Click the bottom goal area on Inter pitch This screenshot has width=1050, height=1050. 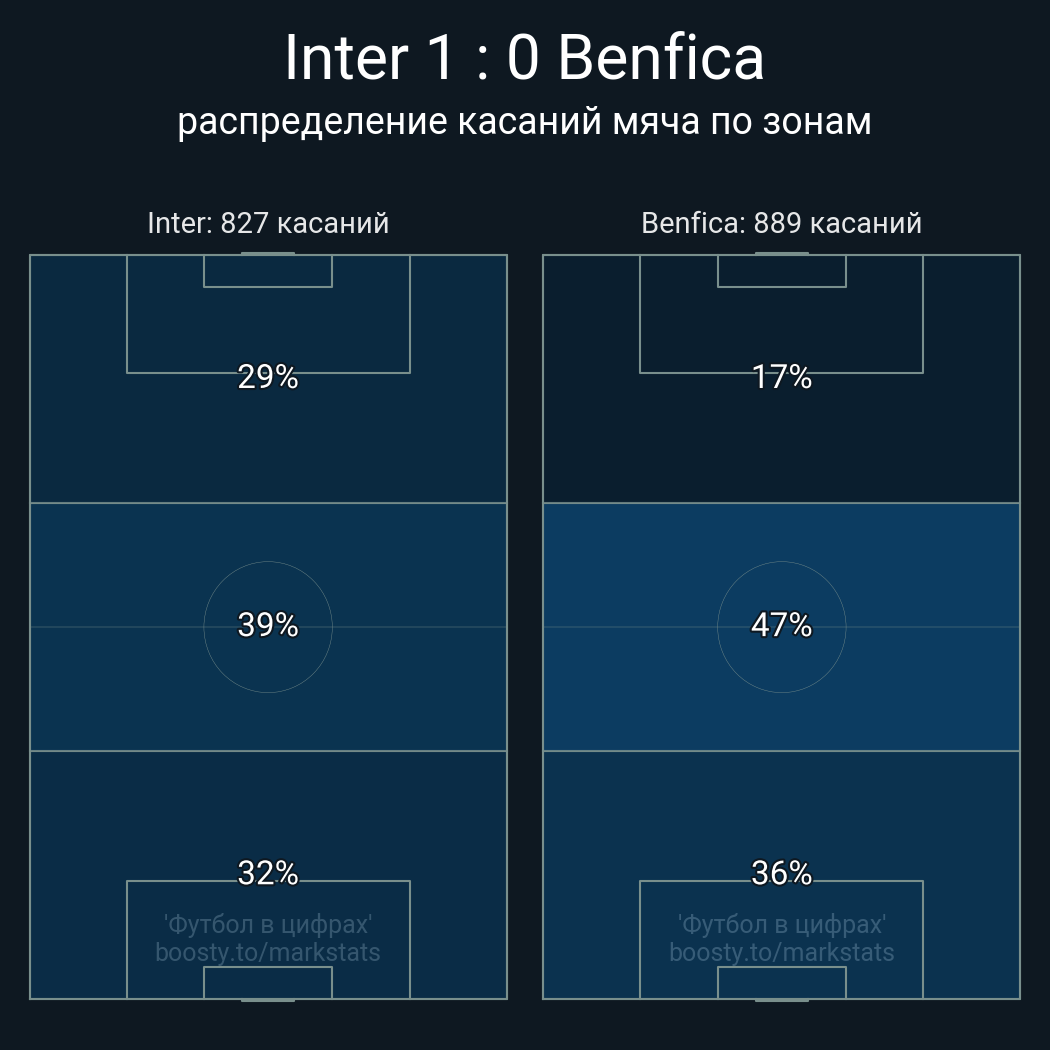[x=268, y=982]
